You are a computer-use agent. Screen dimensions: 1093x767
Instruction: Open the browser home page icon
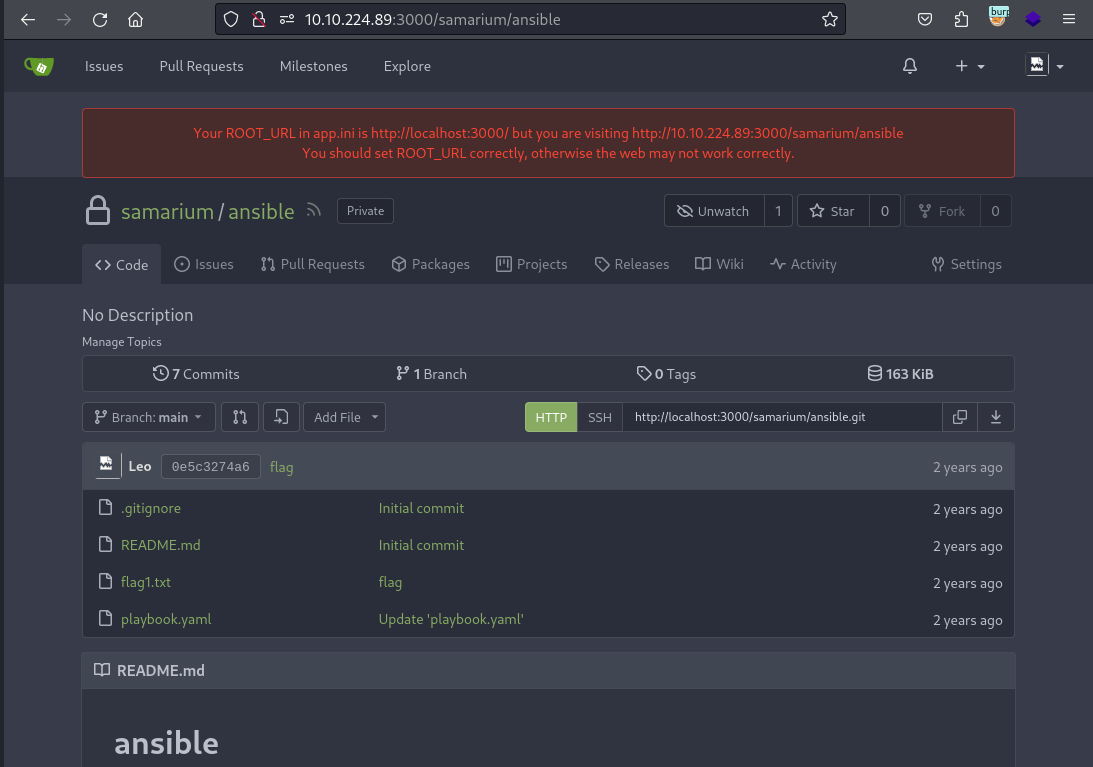coord(135,20)
